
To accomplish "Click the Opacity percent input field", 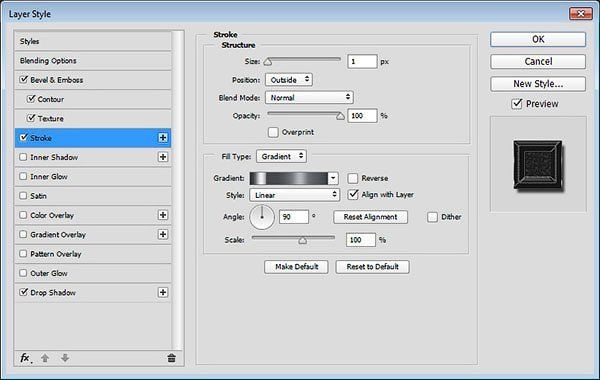I will click(x=362, y=116).
